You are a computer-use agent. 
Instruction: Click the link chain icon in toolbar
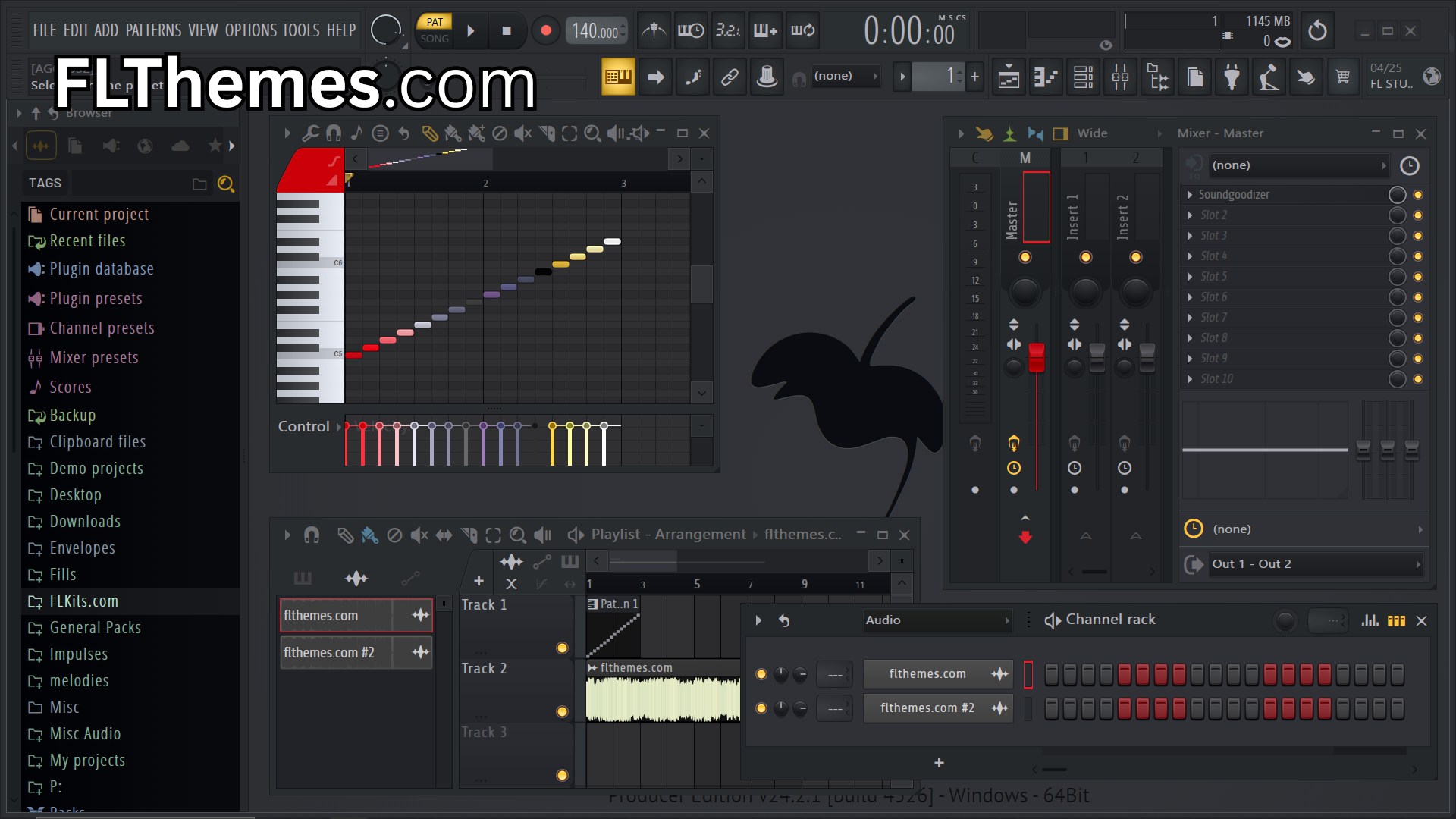point(730,77)
